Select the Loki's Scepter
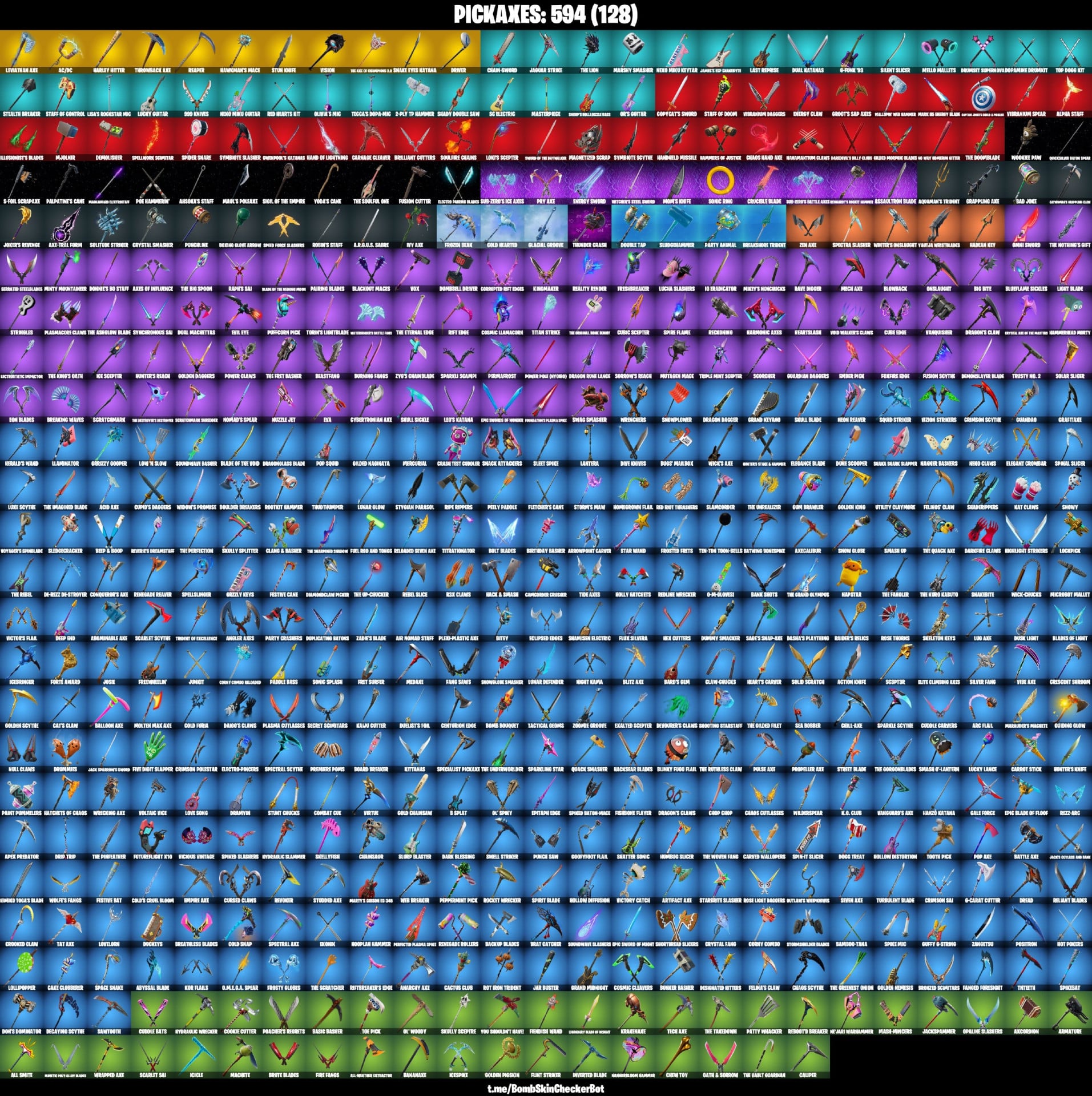Screen dimensions: 1092x1096 [502, 140]
